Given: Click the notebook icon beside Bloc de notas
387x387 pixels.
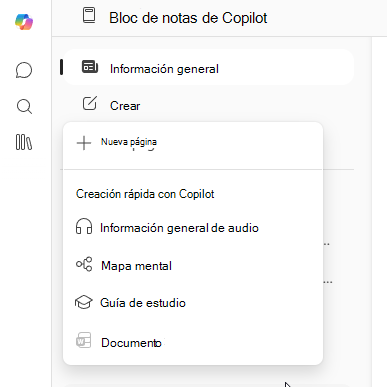Looking at the screenshot, I should click(89, 15).
